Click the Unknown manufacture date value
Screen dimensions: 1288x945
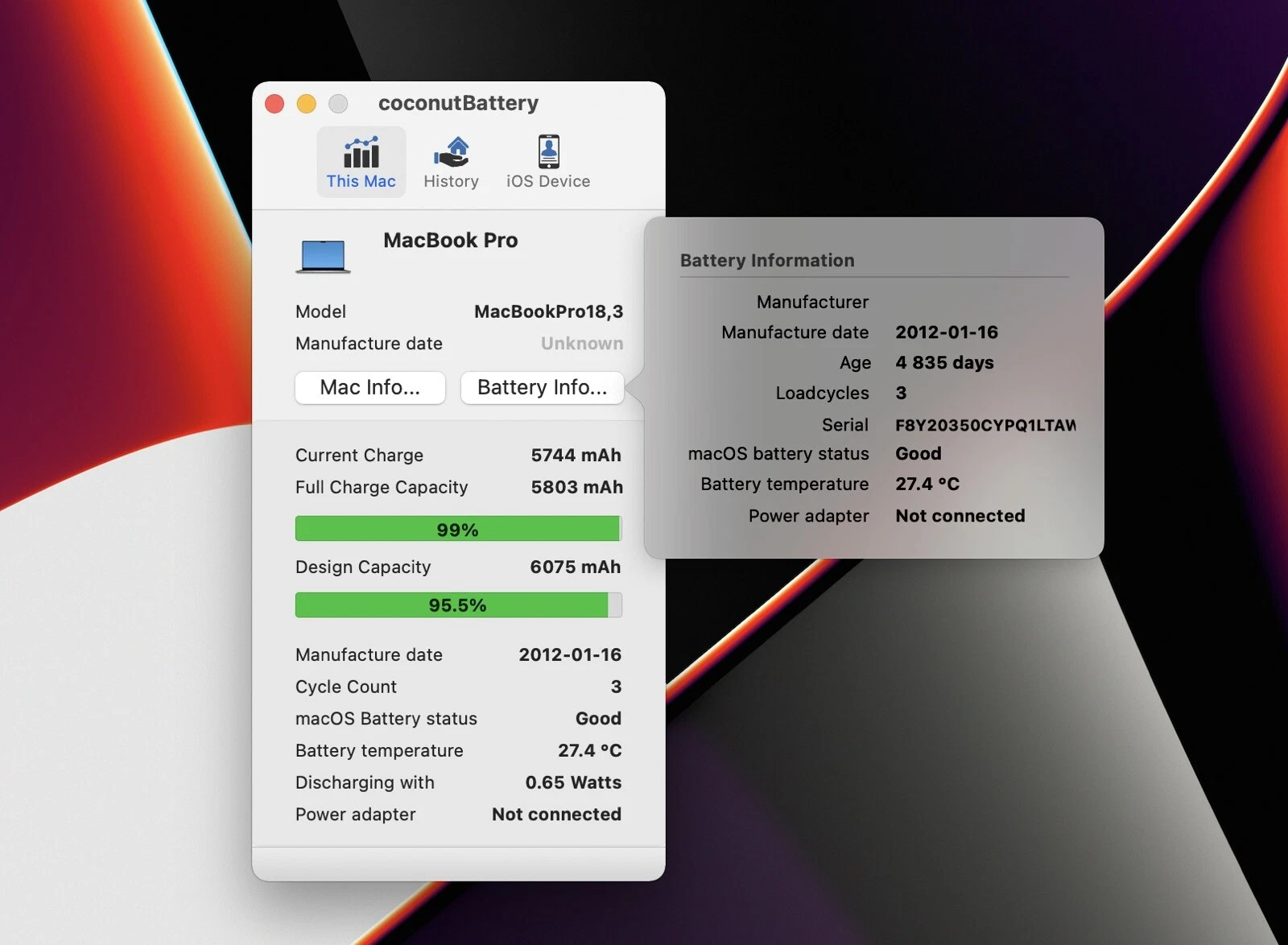tap(582, 344)
